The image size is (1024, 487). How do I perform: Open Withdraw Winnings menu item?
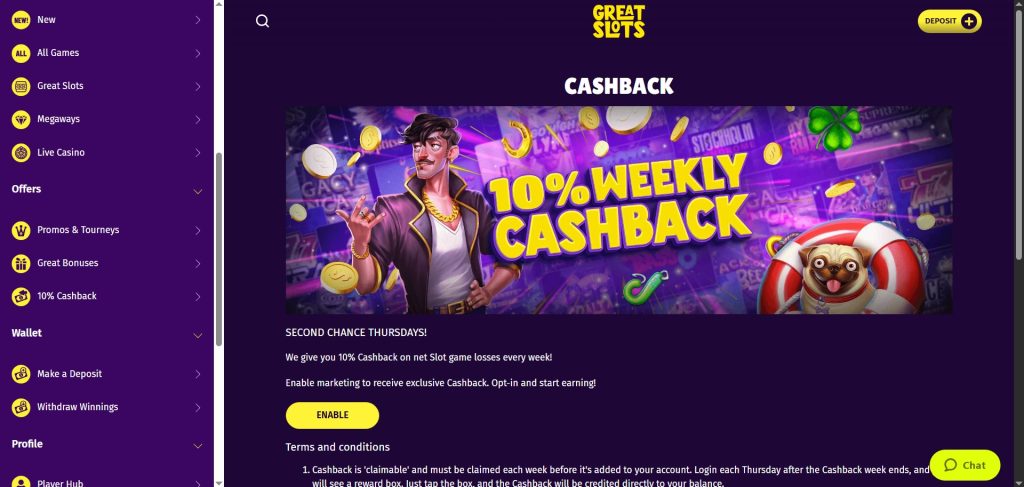pyautogui.click(x=106, y=407)
